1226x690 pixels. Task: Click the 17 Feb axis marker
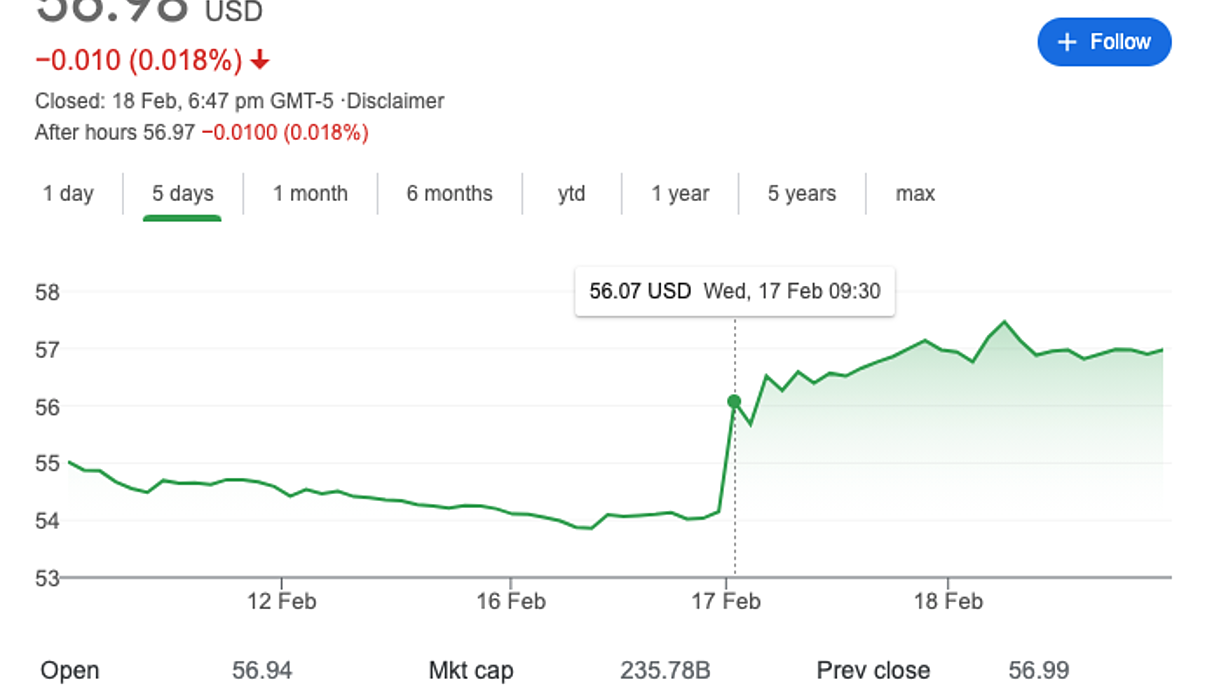pos(726,602)
